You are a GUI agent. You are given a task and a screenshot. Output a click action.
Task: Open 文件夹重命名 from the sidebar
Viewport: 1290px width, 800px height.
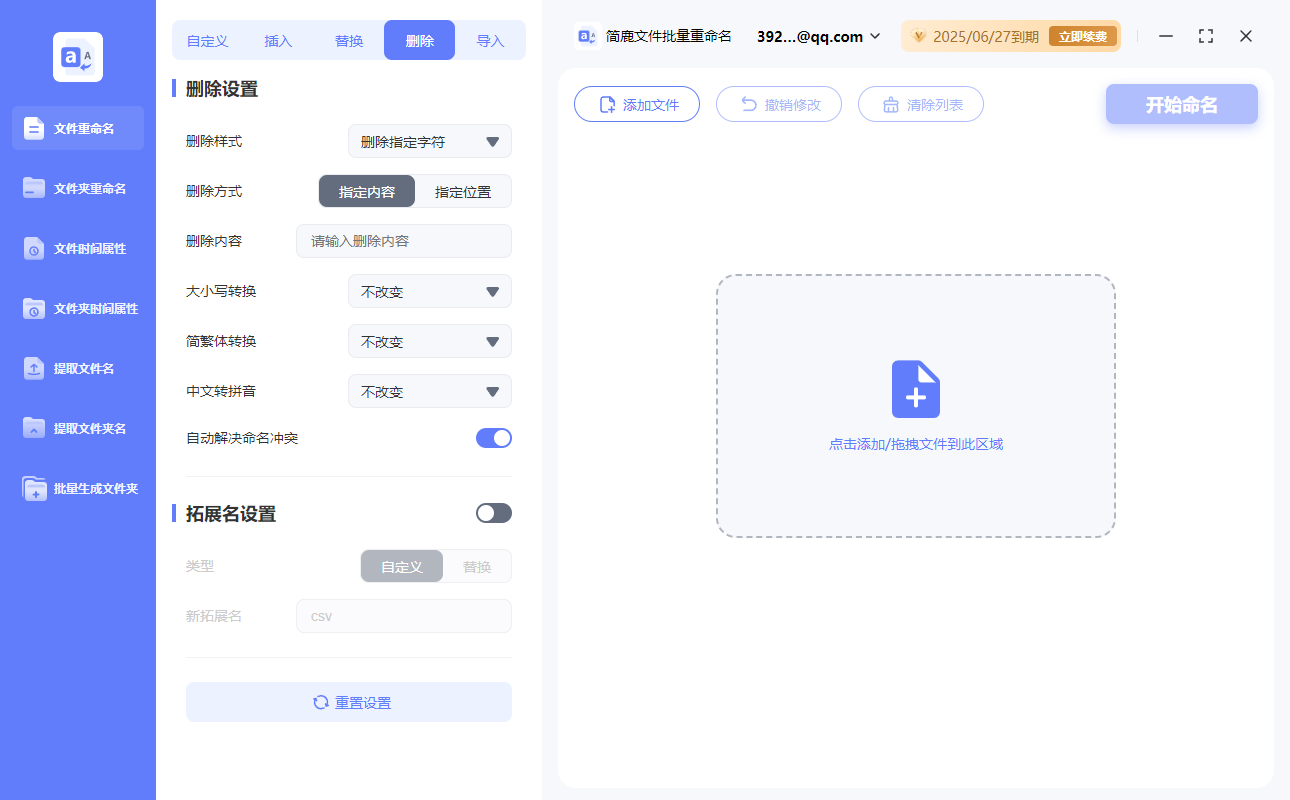77,188
